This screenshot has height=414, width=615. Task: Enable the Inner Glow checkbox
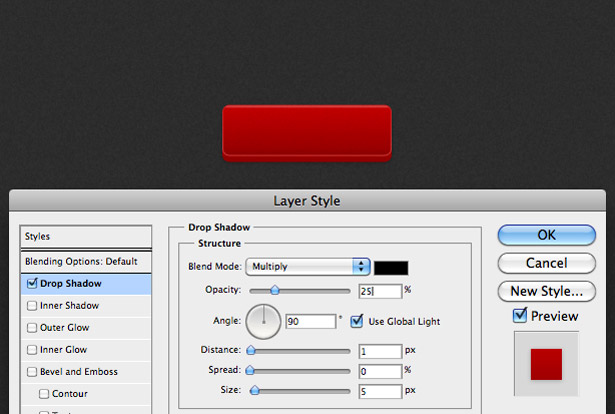point(32,350)
